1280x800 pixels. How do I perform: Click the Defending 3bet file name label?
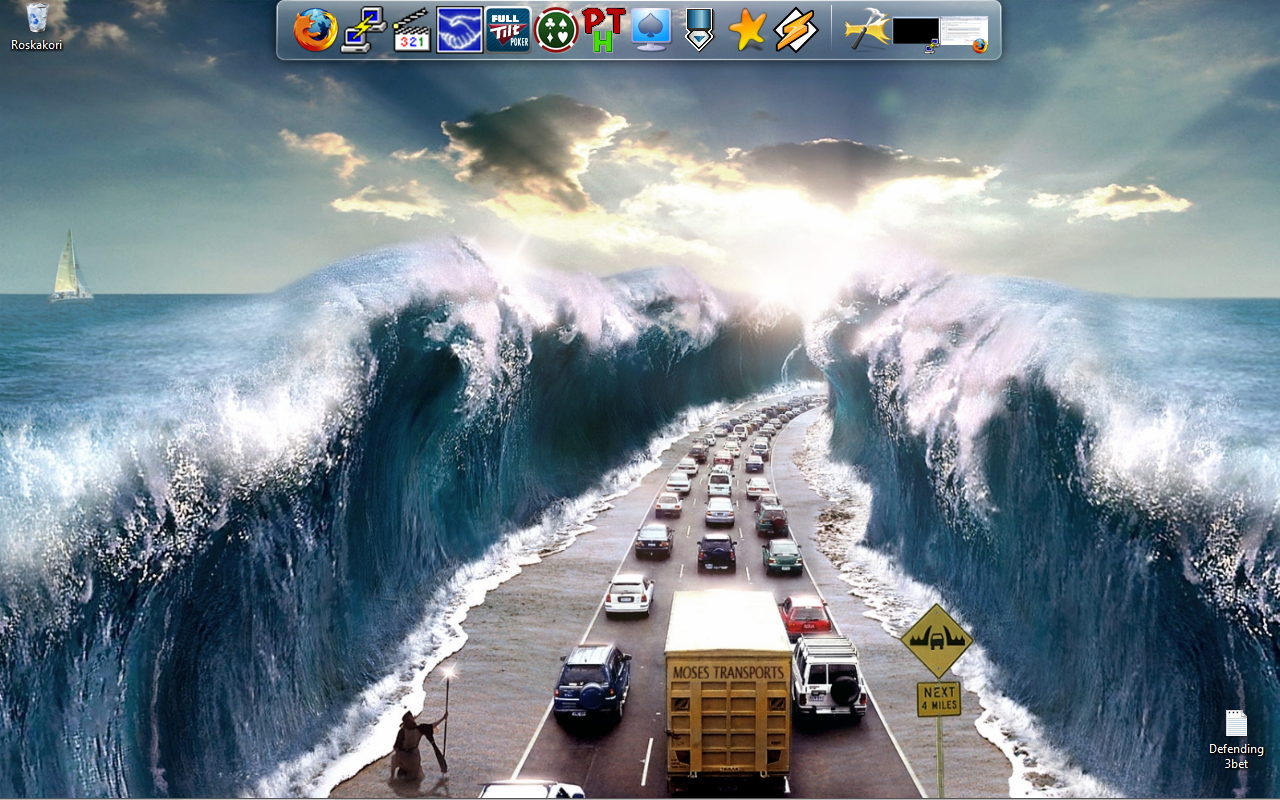[1236, 756]
